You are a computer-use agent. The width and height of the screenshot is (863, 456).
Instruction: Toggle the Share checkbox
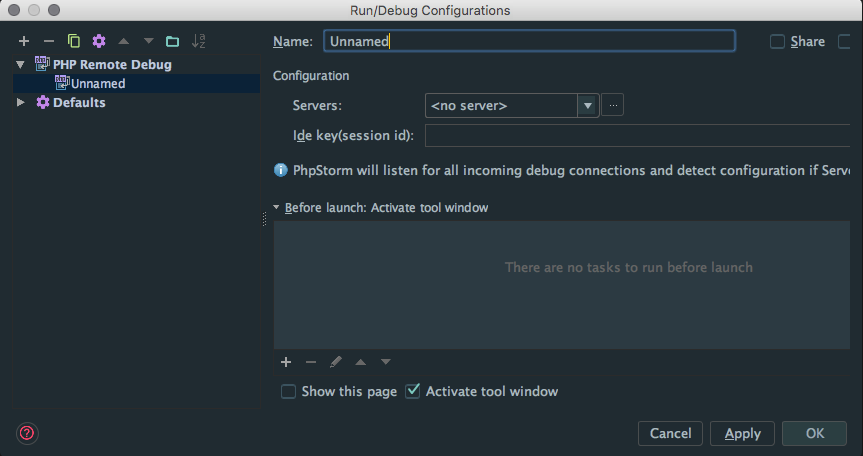[777, 42]
